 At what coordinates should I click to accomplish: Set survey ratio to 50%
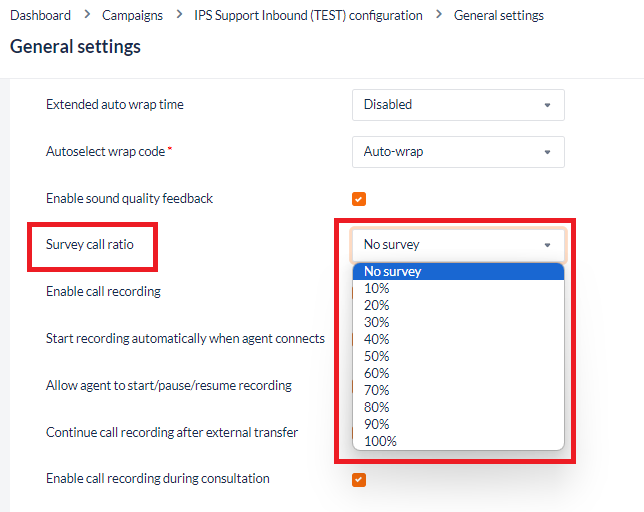point(377,356)
